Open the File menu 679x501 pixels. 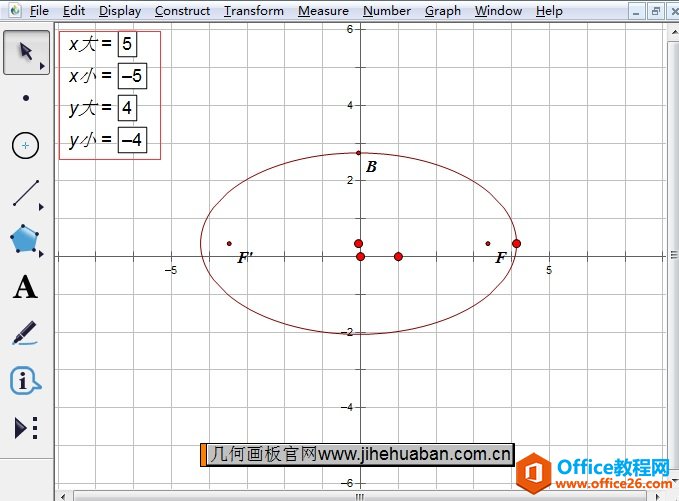(x=39, y=11)
